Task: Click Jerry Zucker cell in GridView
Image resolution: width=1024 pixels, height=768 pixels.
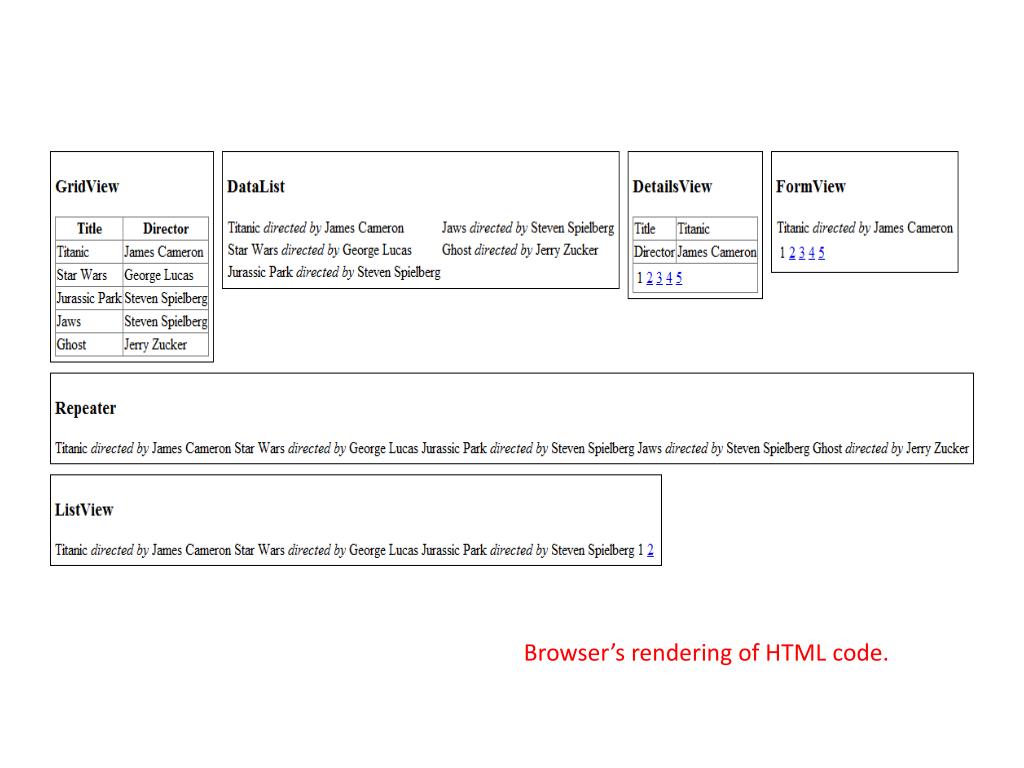Action: (166, 344)
